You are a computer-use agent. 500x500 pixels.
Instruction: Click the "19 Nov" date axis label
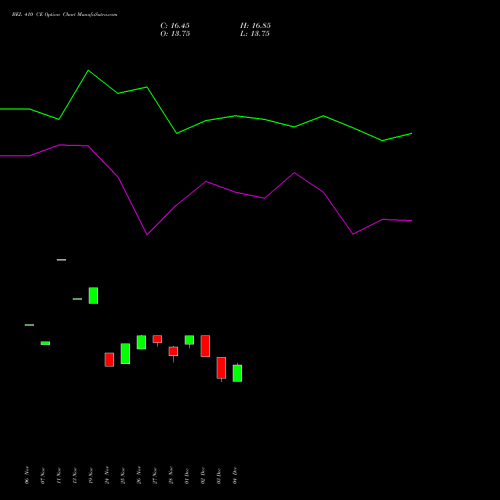[91, 475]
